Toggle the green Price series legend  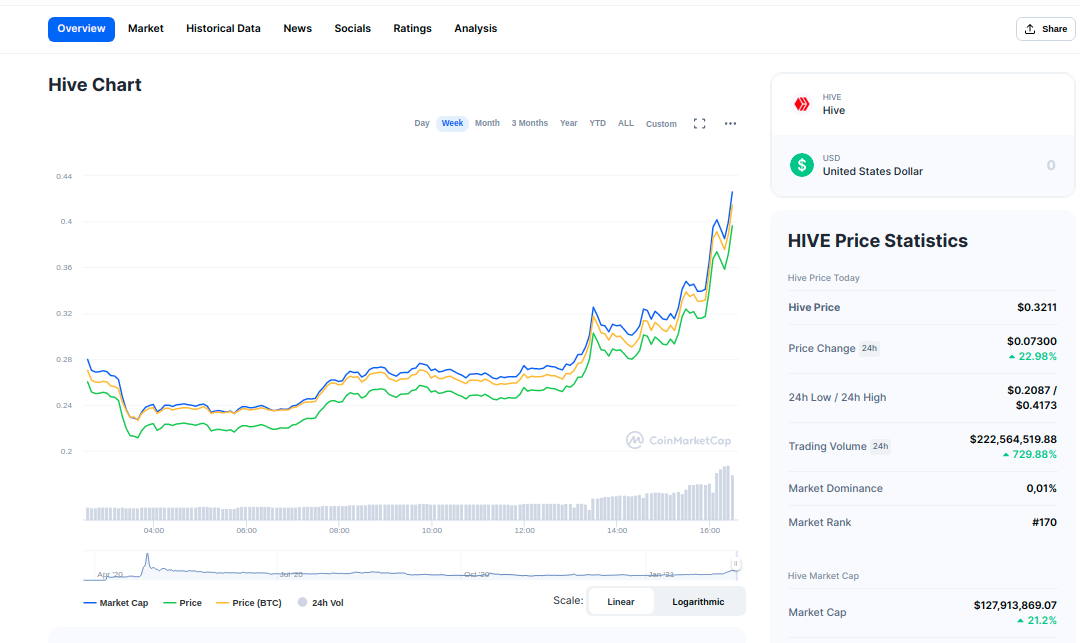[183, 603]
